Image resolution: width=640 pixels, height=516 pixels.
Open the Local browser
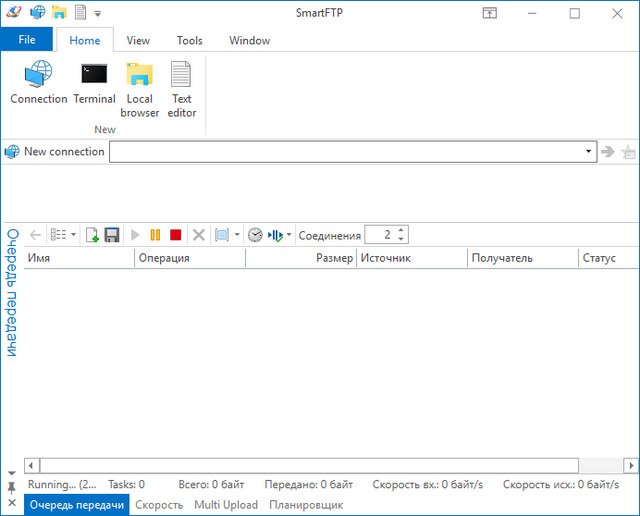pos(139,89)
